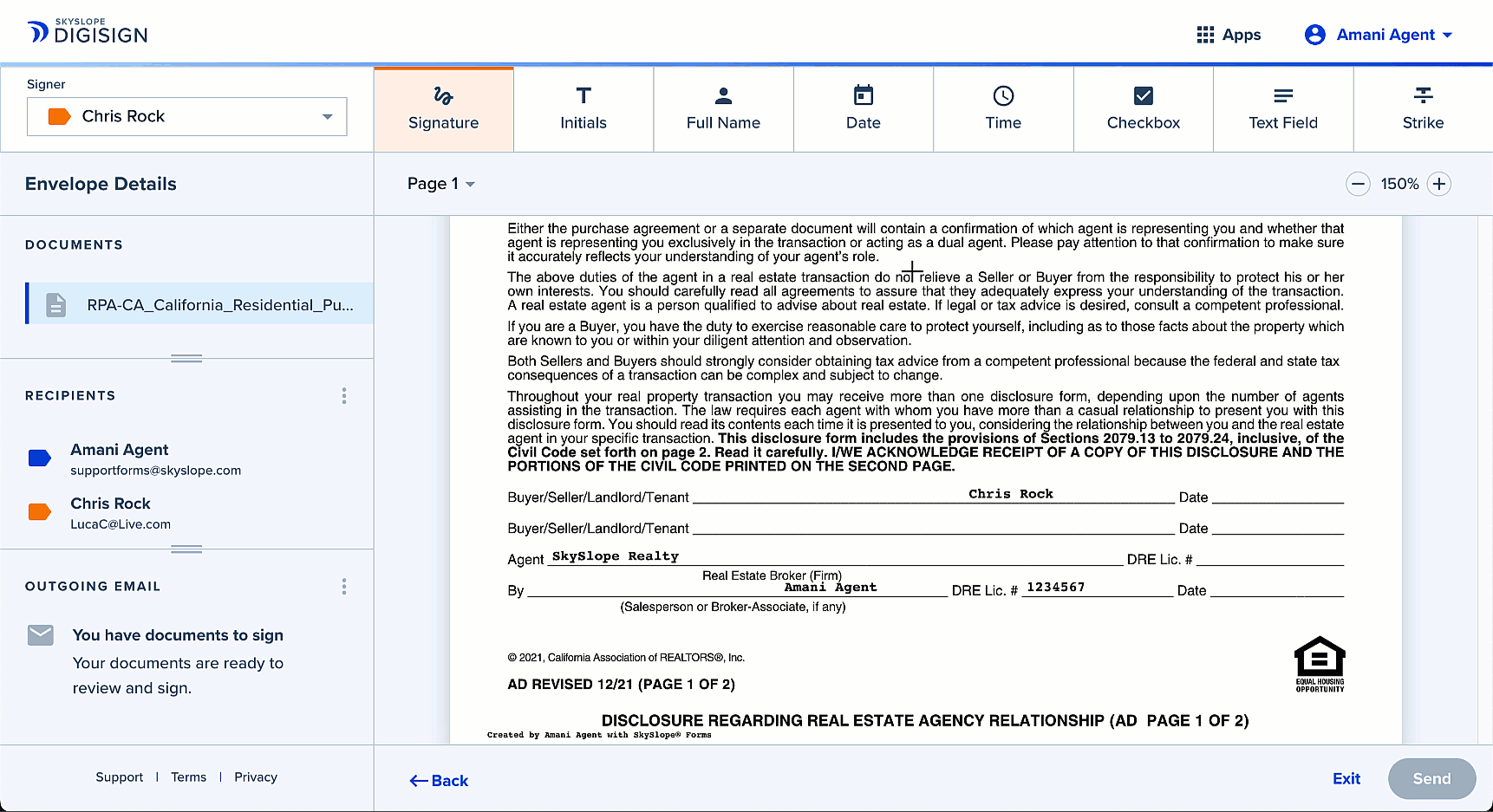Select the RPA-CA_California_Residential document
This screenshot has width=1493, height=812.
[x=200, y=304]
